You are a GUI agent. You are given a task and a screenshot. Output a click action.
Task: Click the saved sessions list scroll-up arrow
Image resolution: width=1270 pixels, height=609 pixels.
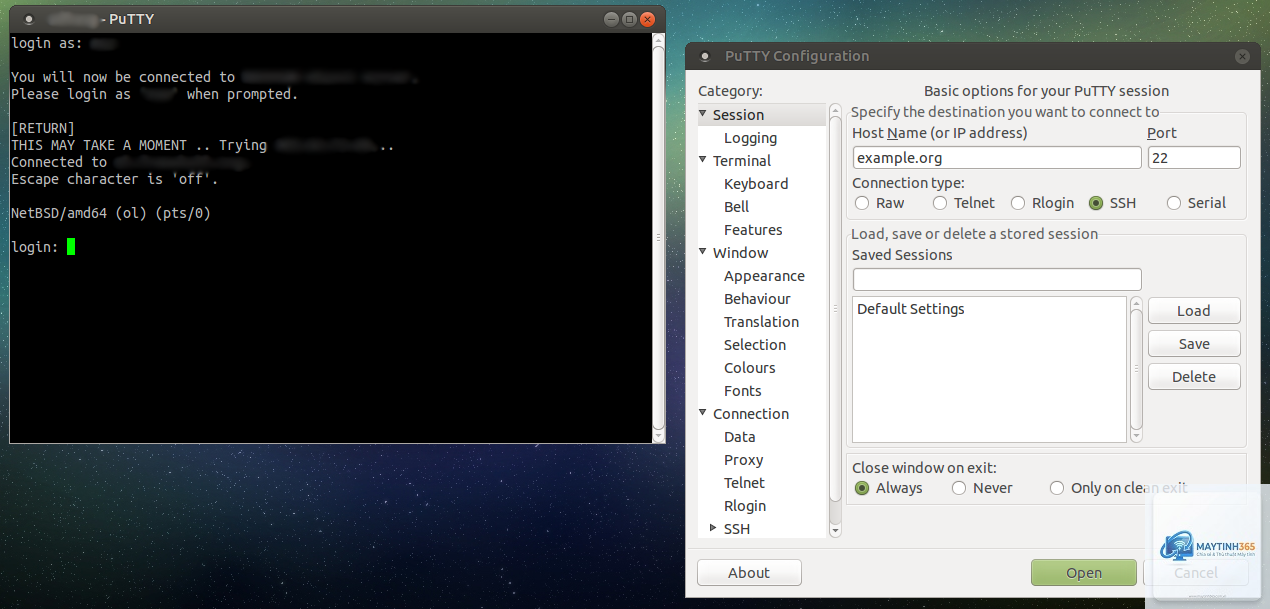[x=1136, y=302]
